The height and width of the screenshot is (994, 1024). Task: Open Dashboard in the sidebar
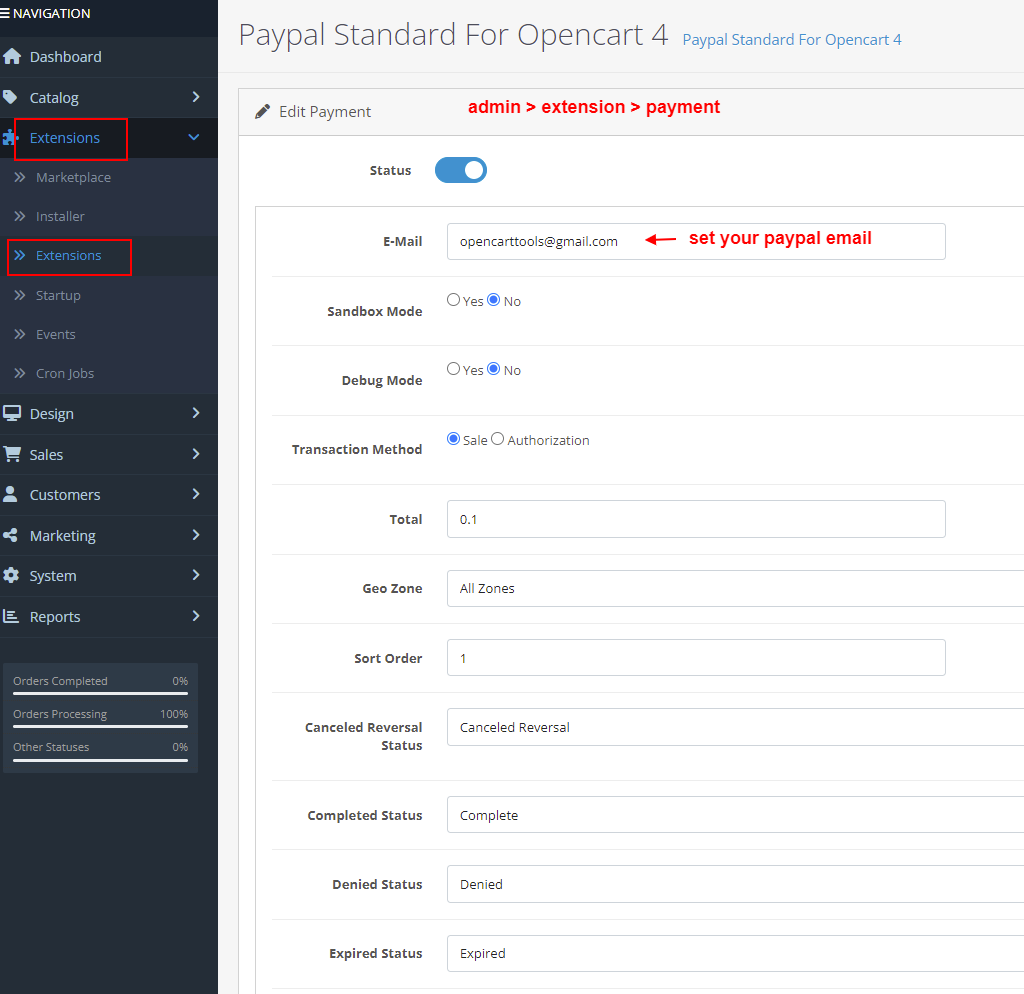click(108, 57)
